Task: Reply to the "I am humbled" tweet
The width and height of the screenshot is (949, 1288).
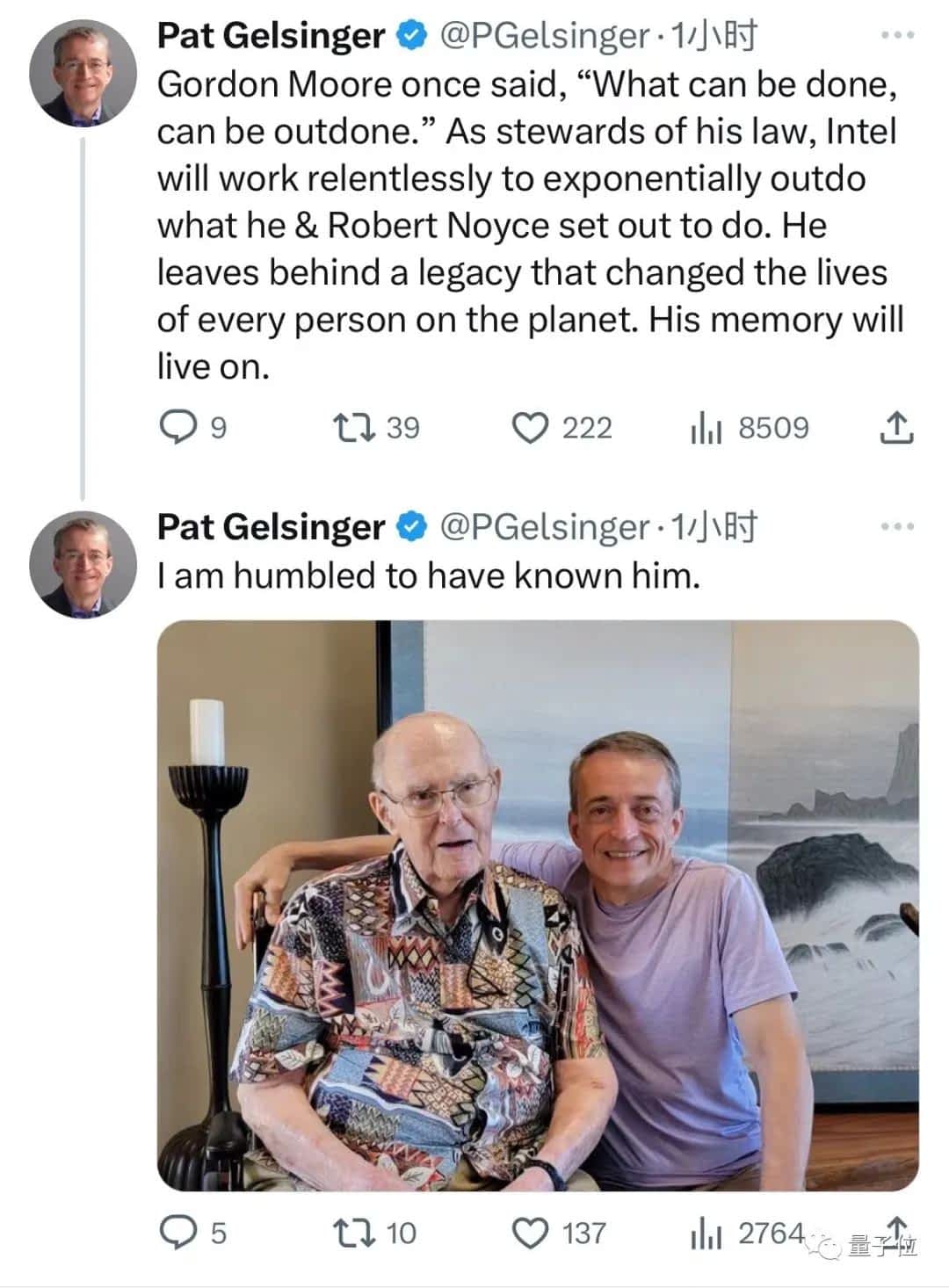Action: coord(178,1234)
